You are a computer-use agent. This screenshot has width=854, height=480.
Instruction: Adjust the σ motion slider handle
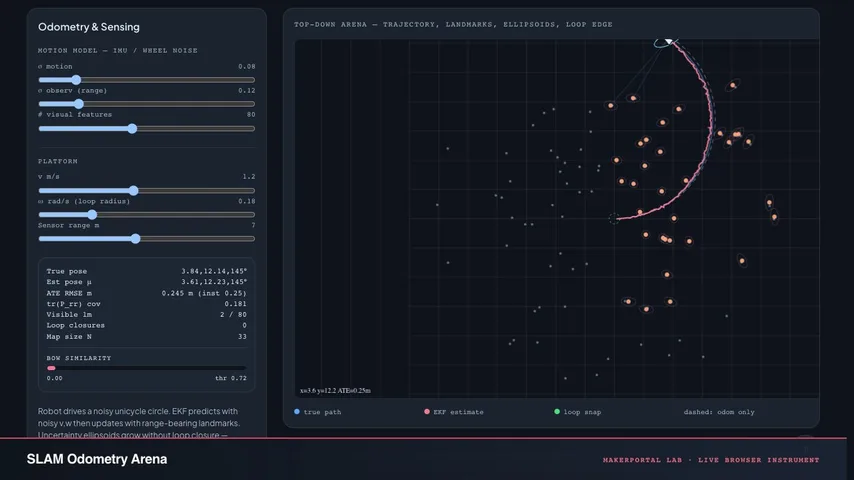tap(76, 80)
